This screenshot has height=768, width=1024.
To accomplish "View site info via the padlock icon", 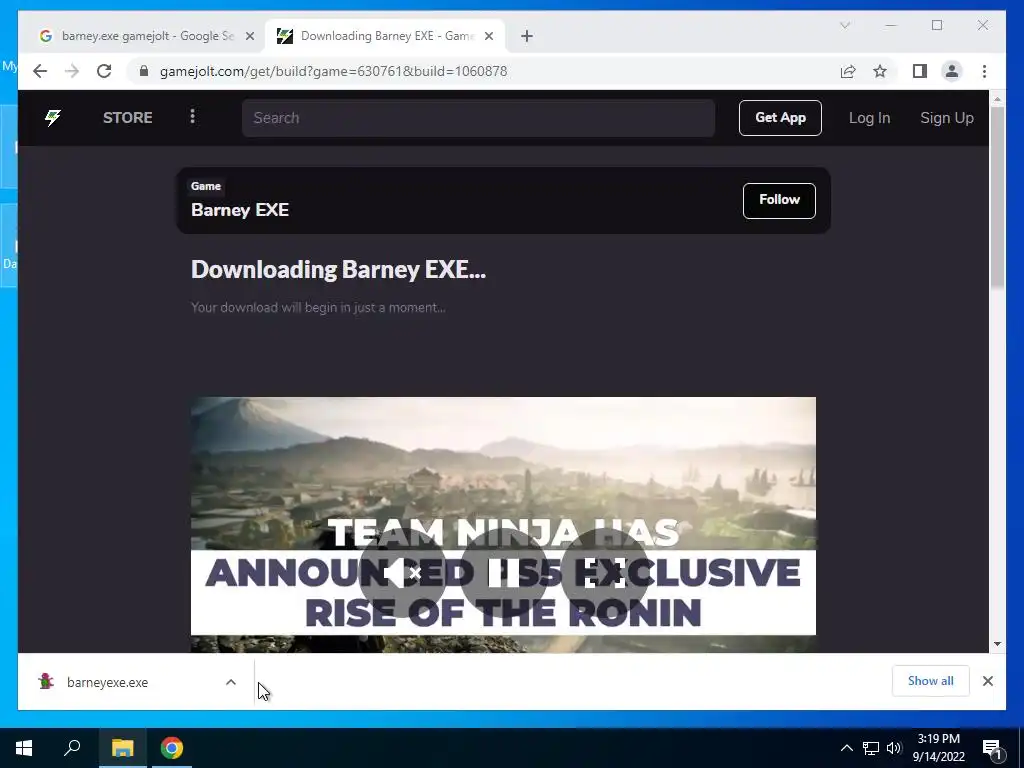I will point(144,71).
